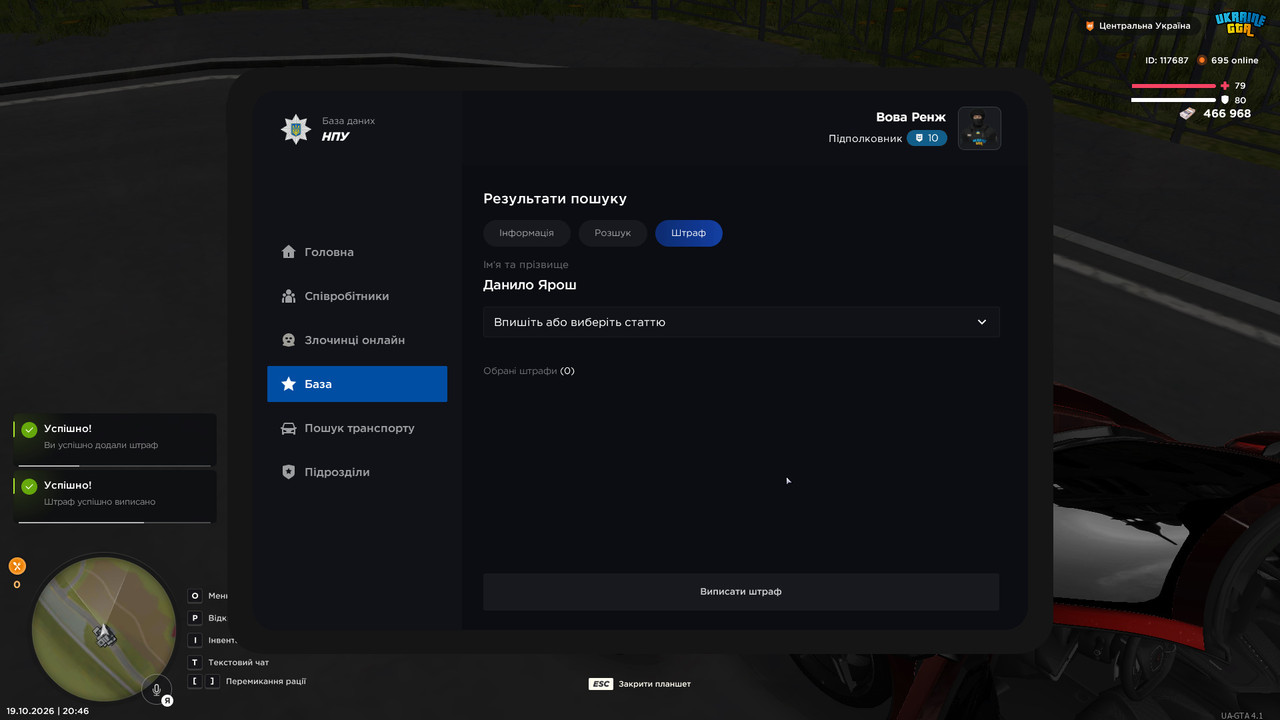The width and height of the screenshot is (1280, 720).
Task: Click the red health bar
Action: 1174,86
